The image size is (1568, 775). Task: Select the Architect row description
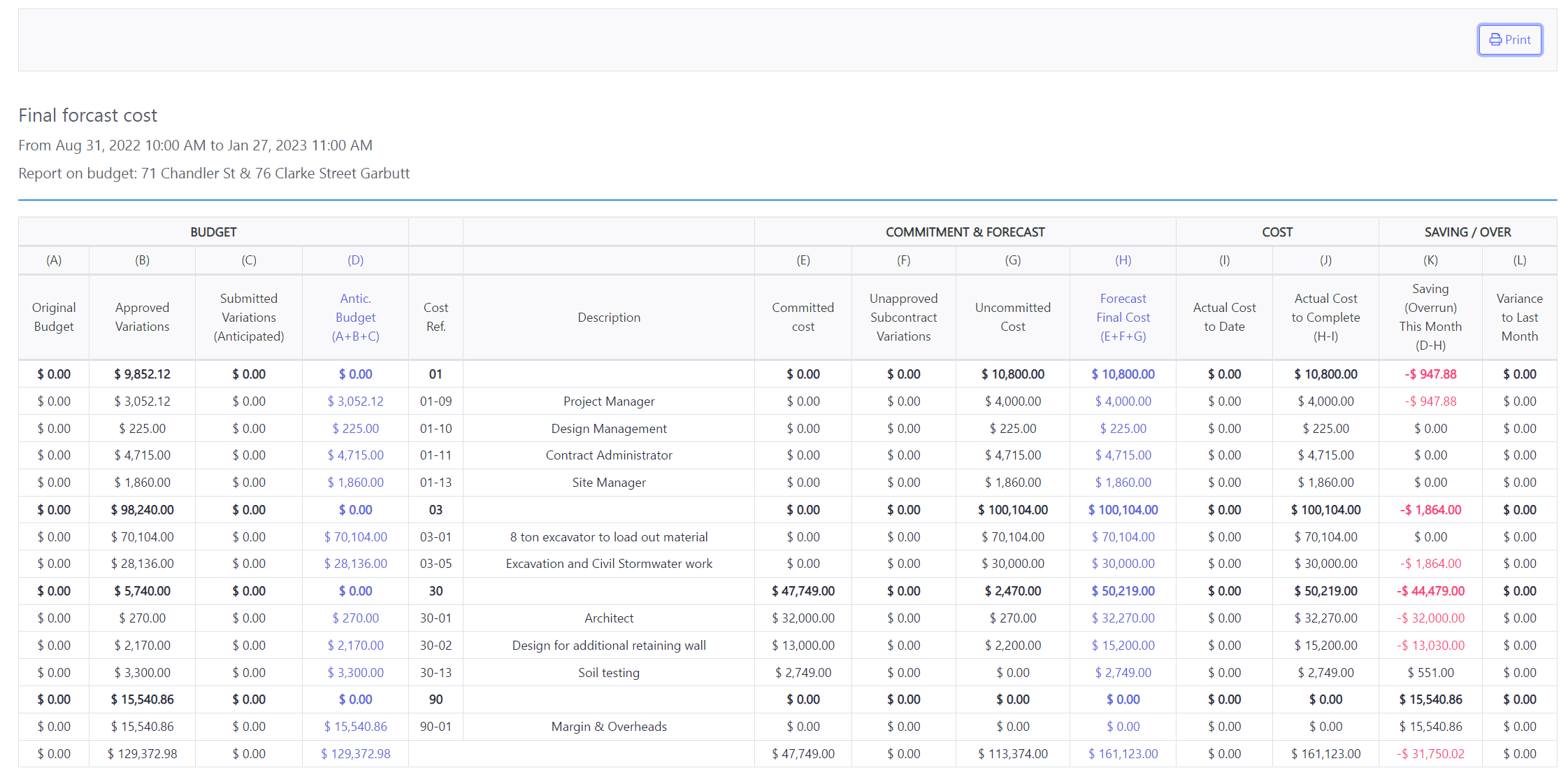coord(608,618)
